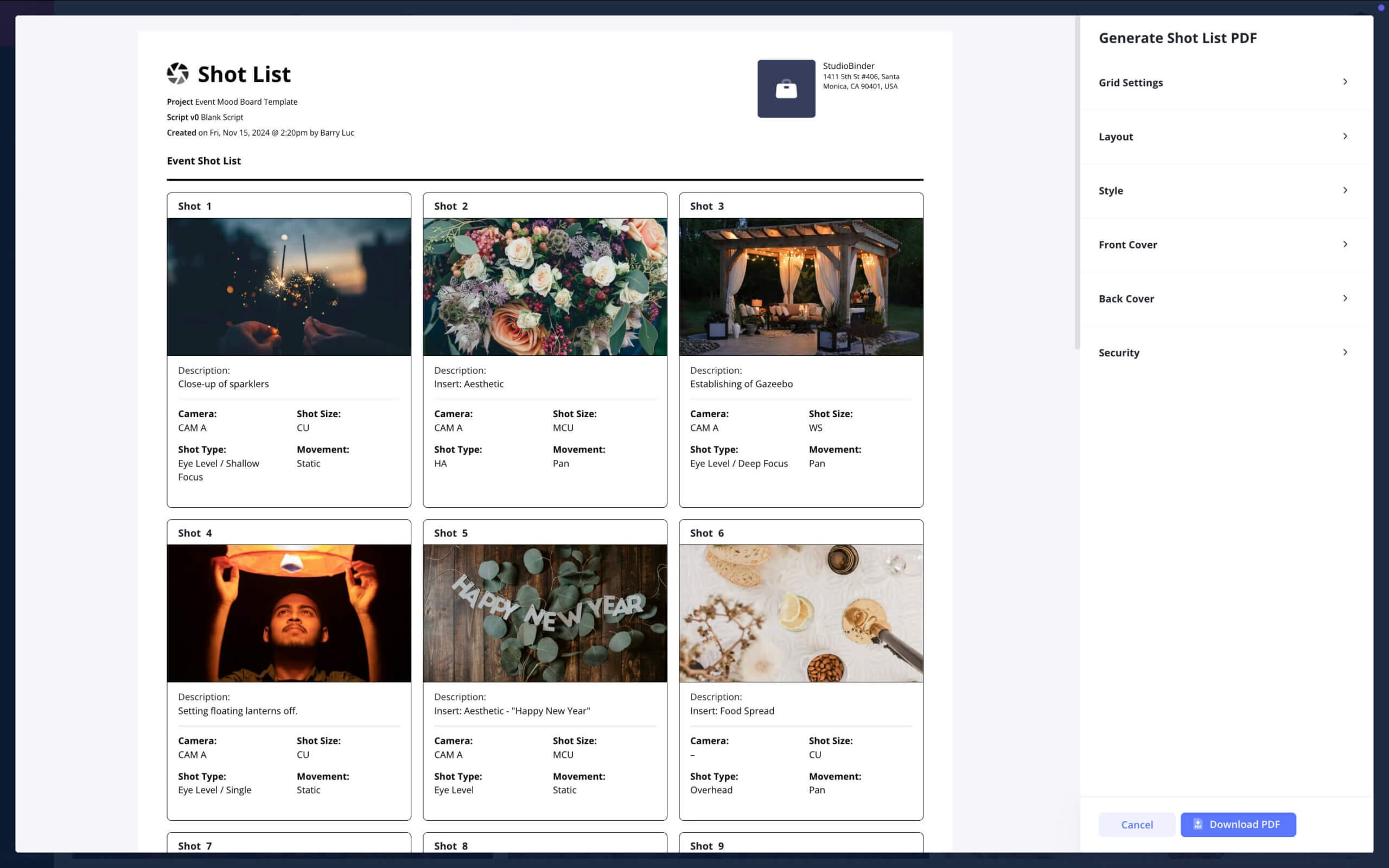
Task: Open the Style settings label
Action: point(1110,190)
